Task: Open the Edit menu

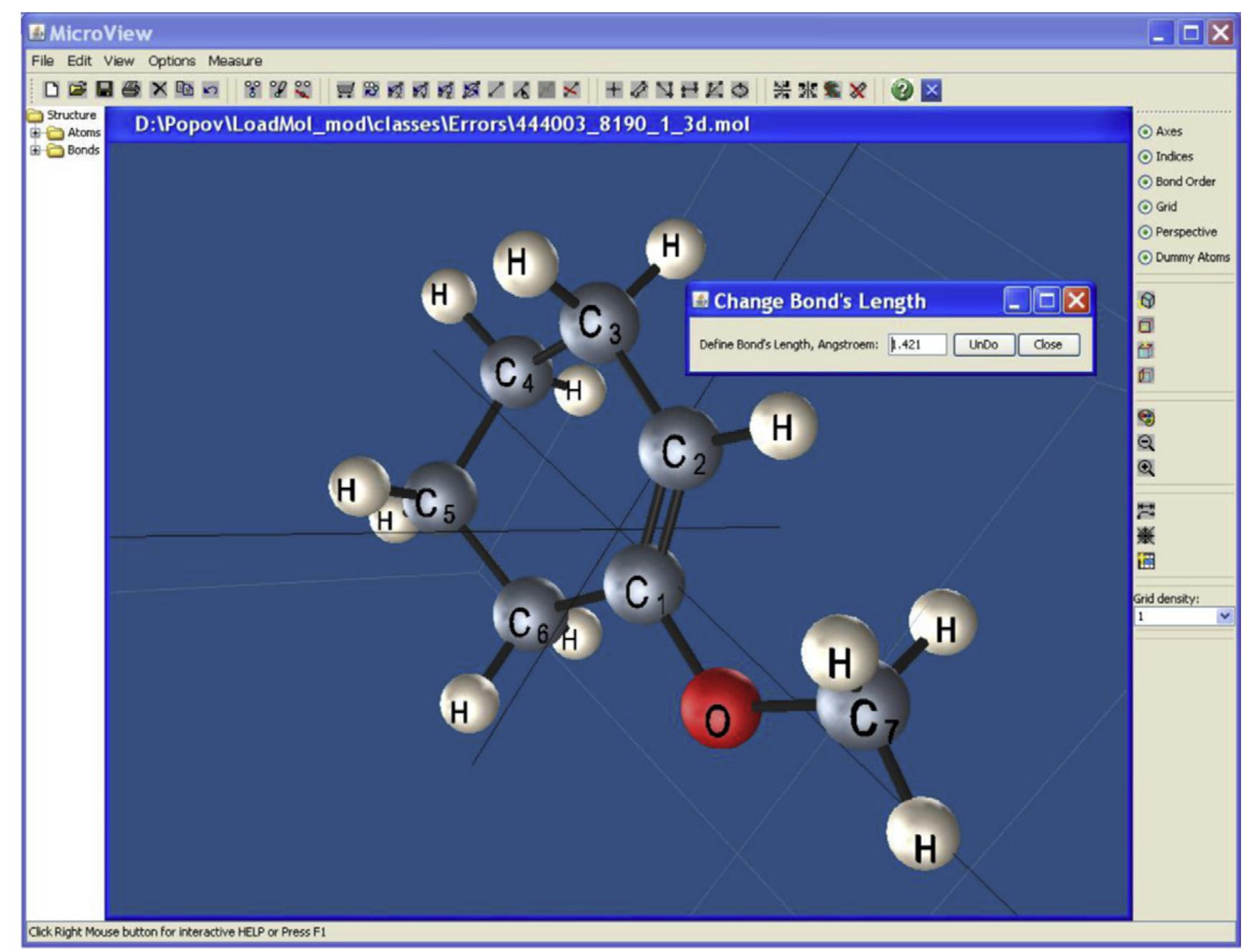Action: pos(79,61)
